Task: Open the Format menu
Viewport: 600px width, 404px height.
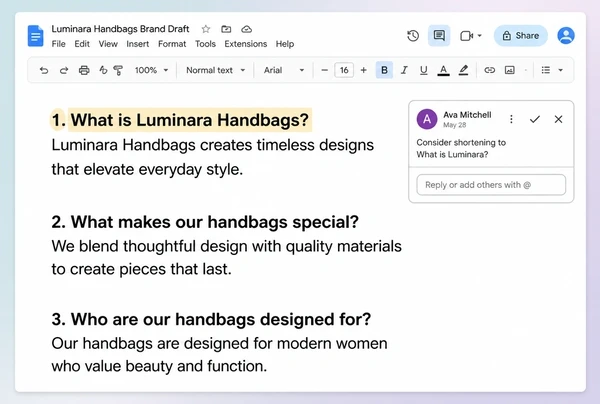Action: tap(172, 44)
